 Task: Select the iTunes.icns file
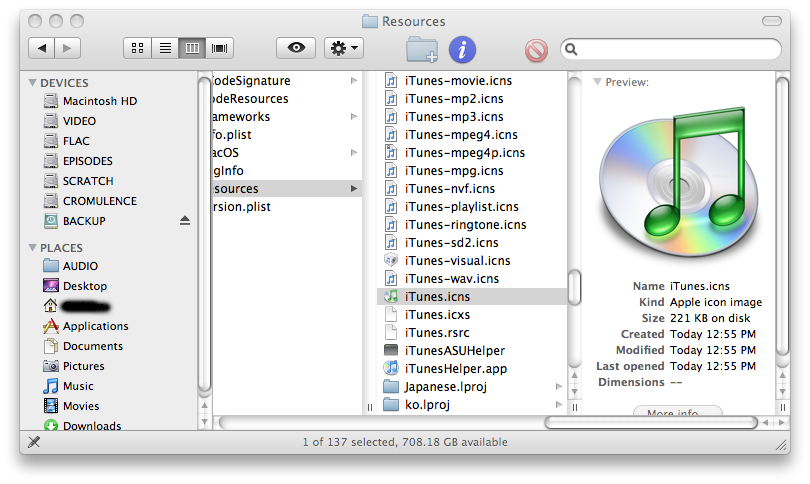[472, 296]
